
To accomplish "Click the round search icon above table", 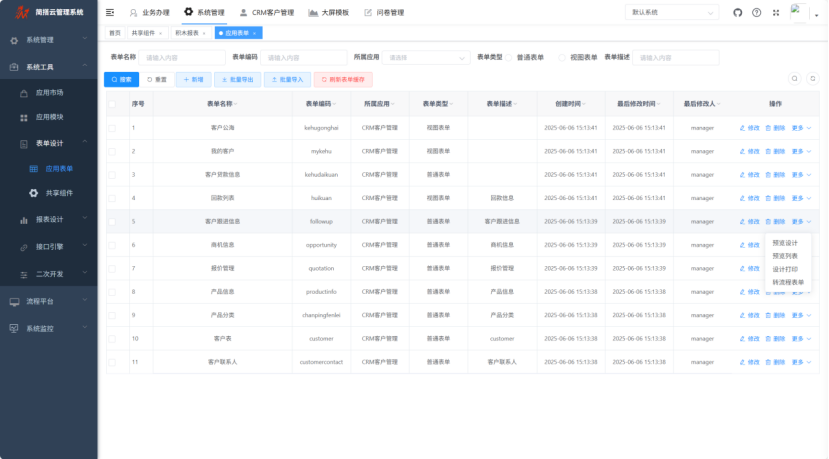I will pyautogui.click(x=794, y=78).
